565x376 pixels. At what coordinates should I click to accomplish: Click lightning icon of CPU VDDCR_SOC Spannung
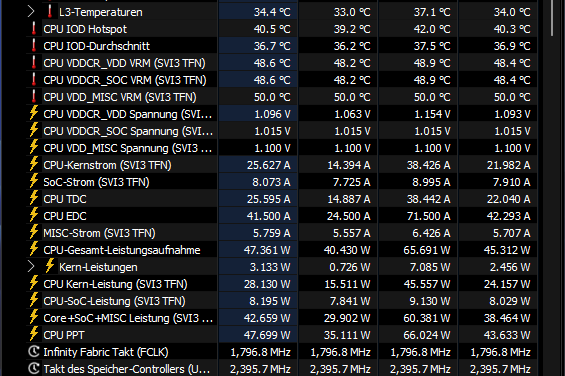click(34, 130)
